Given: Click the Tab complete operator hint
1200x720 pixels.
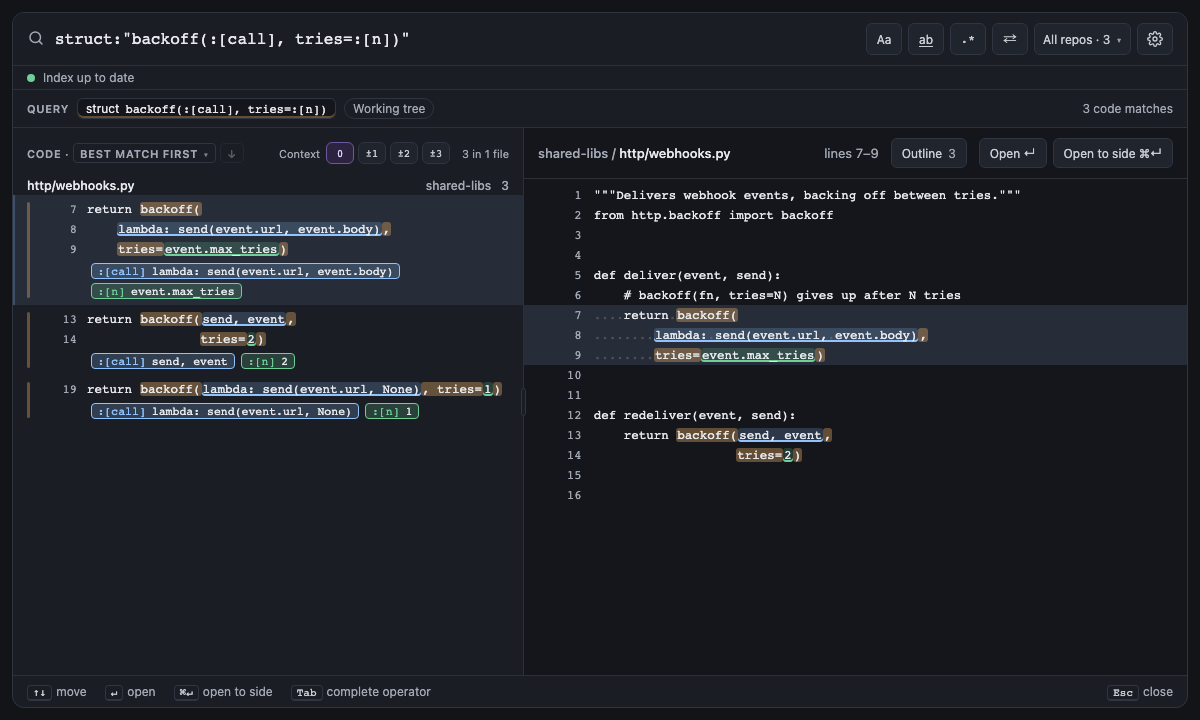Looking at the screenshot, I should pyautogui.click(x=361, y=692).
